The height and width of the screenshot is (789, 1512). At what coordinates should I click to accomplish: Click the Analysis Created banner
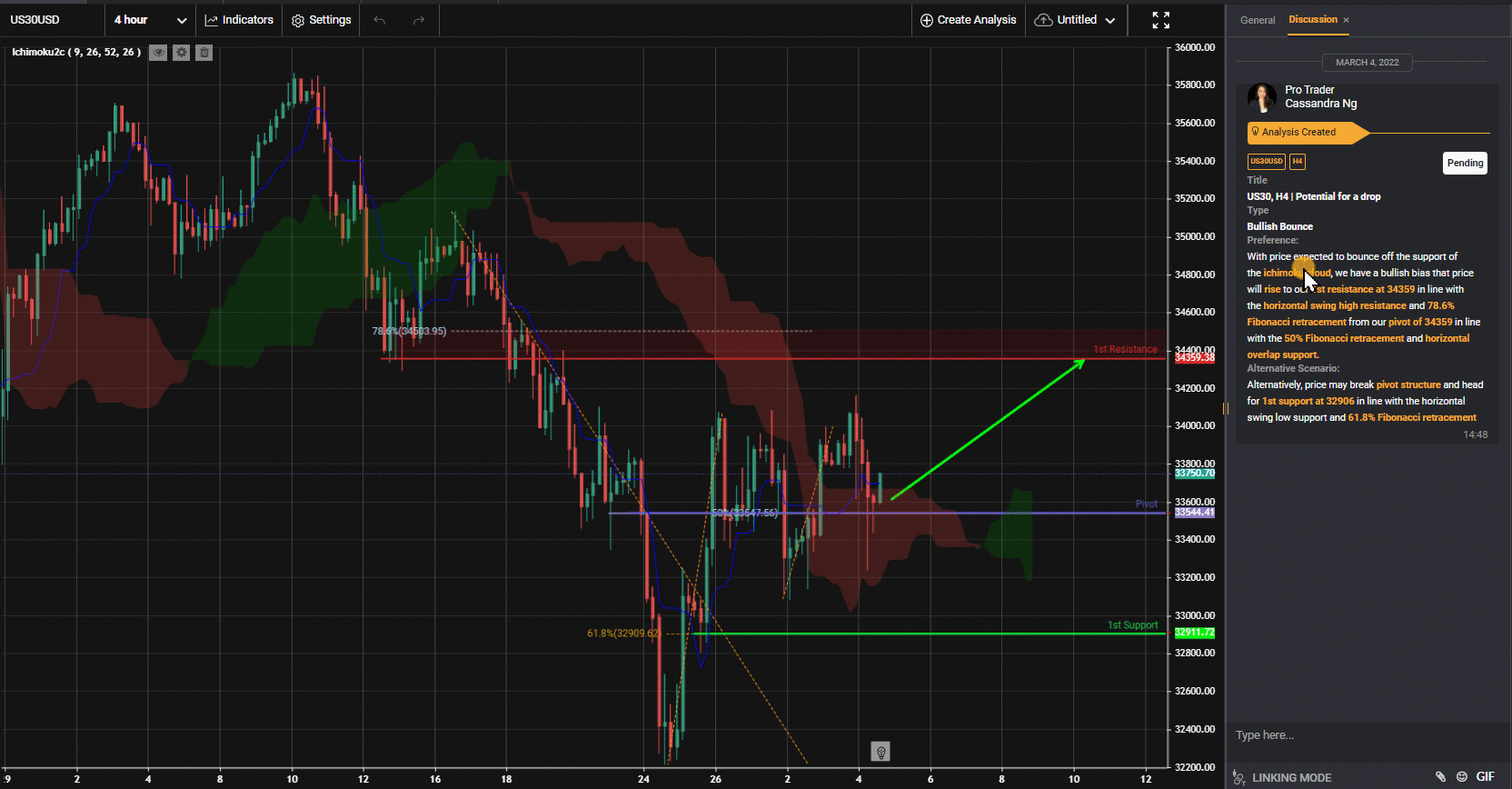click(1308, 133)
